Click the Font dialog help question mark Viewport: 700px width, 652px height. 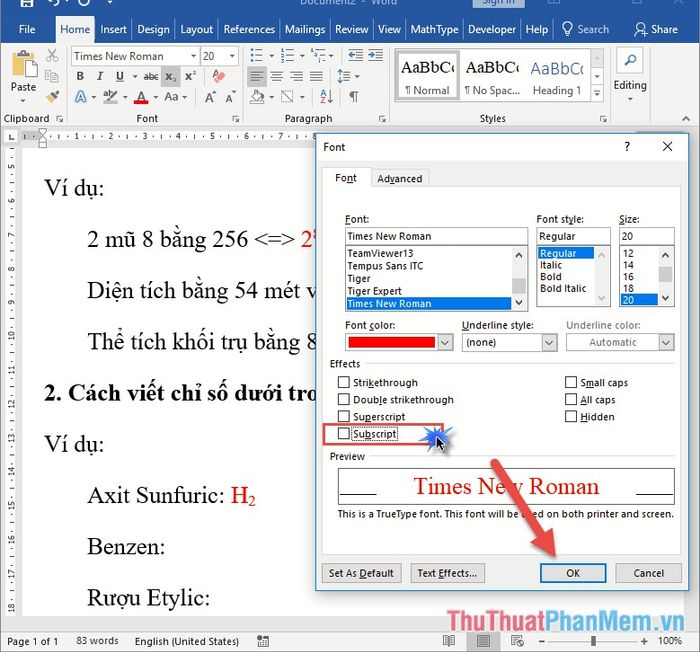(627, 146)
